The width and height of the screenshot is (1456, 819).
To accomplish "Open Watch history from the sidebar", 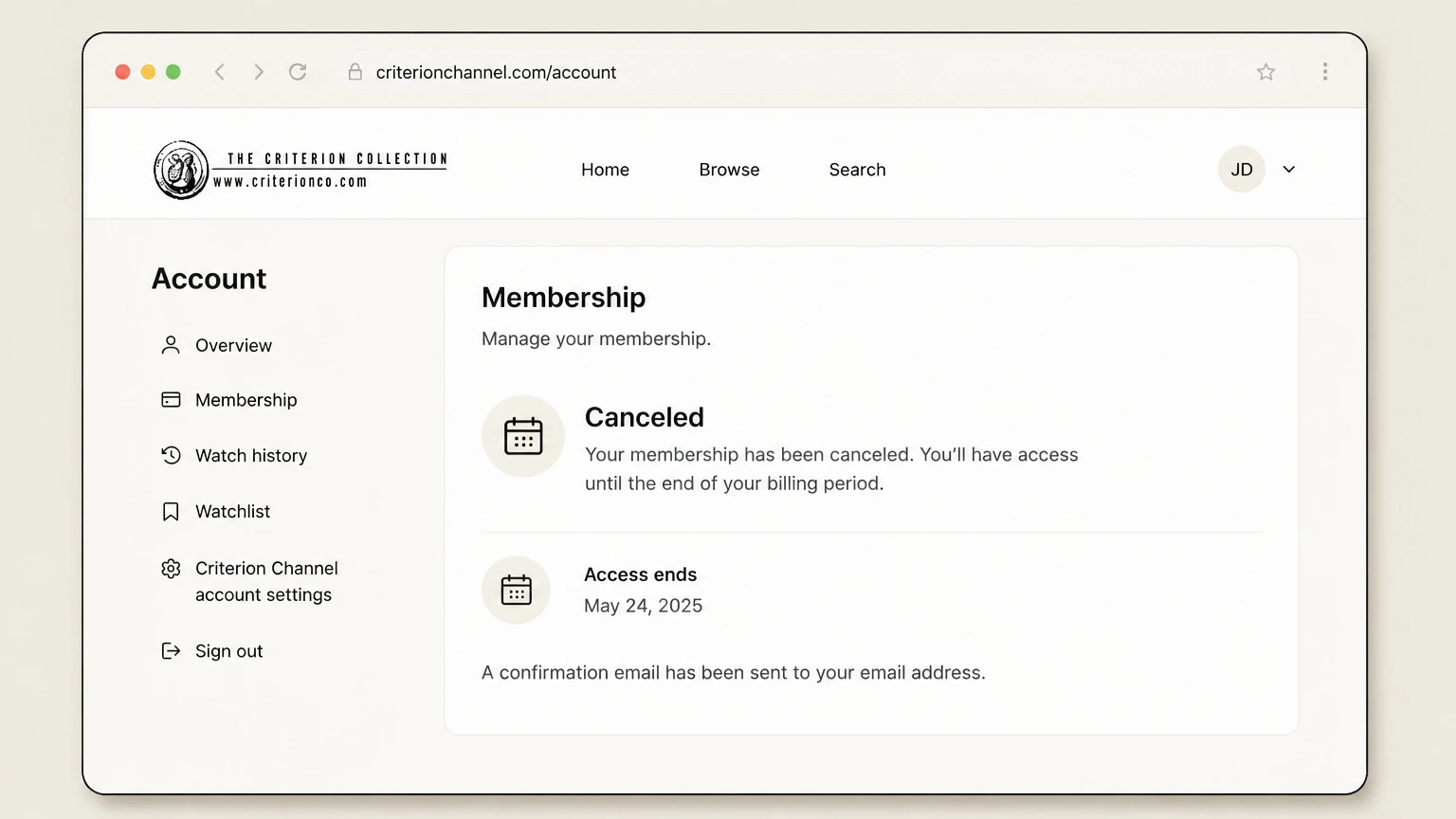I will [x=251, y=455].
